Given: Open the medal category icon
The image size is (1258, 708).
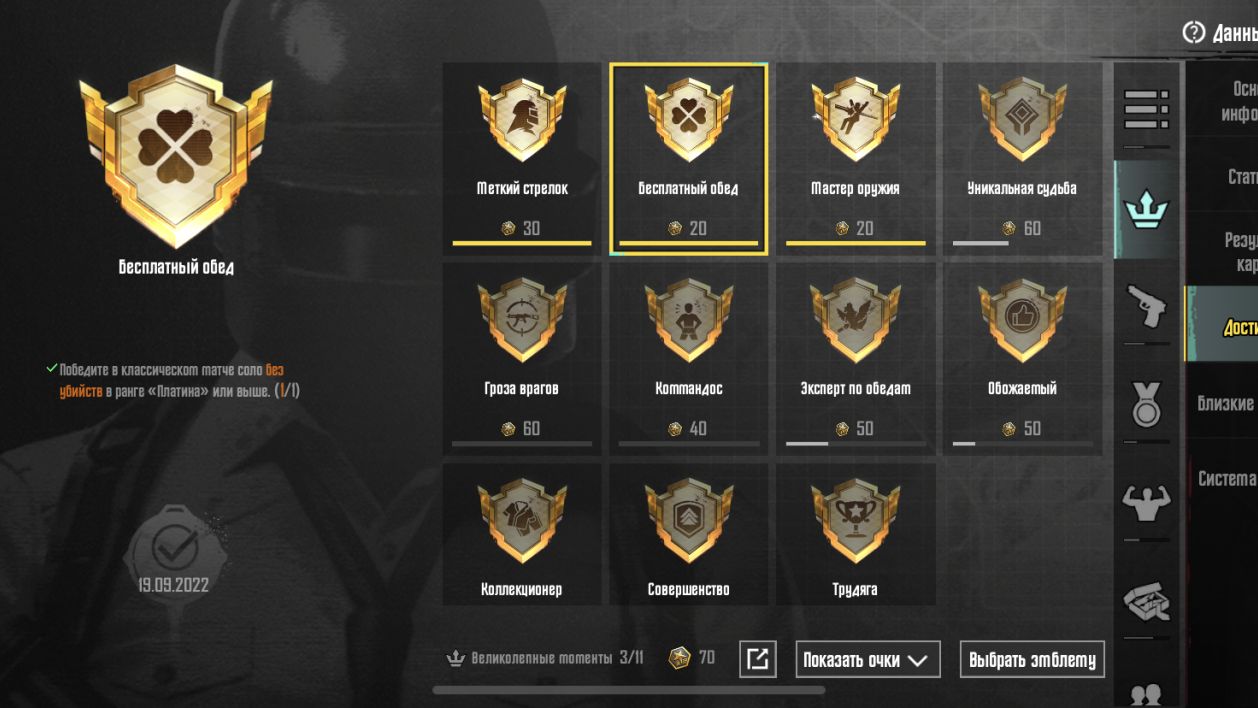Looking at the screenshot, I should click(1146, 404).
